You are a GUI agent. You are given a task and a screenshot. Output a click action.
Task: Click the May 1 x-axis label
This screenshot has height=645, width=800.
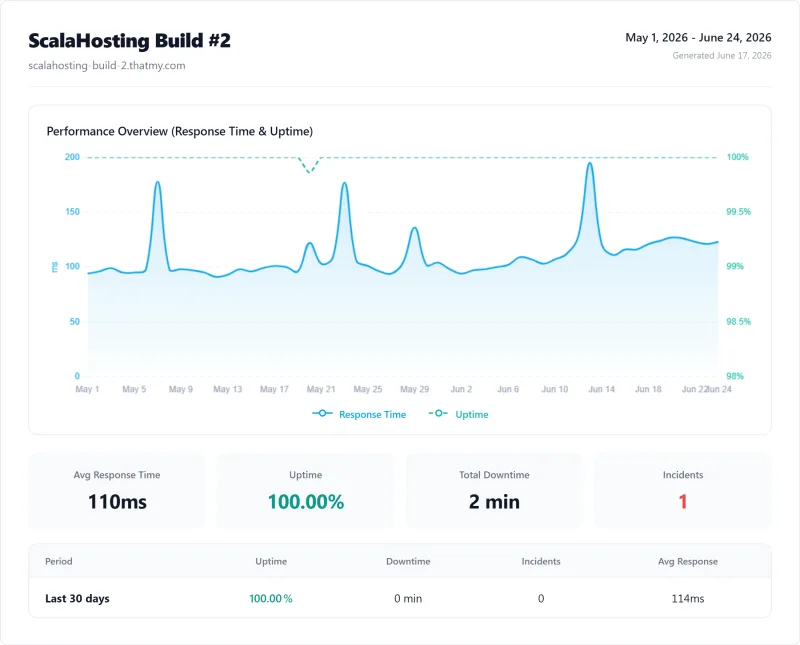point(87,389)
